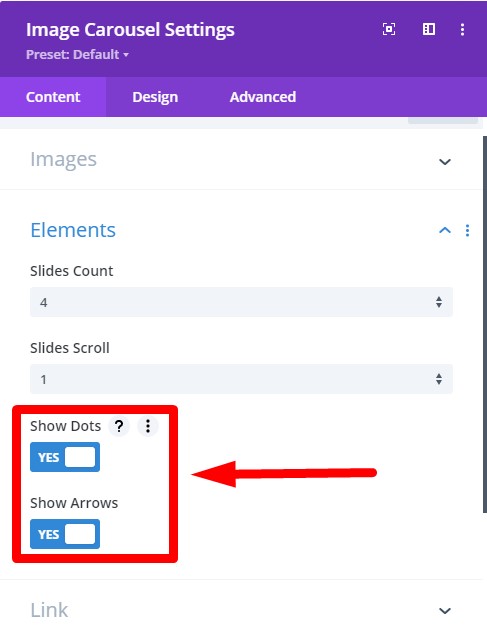The width and height of the screenshot is (487, 630).
Task: Click the Slides Scroll label
Action: (x=70, y=348)
